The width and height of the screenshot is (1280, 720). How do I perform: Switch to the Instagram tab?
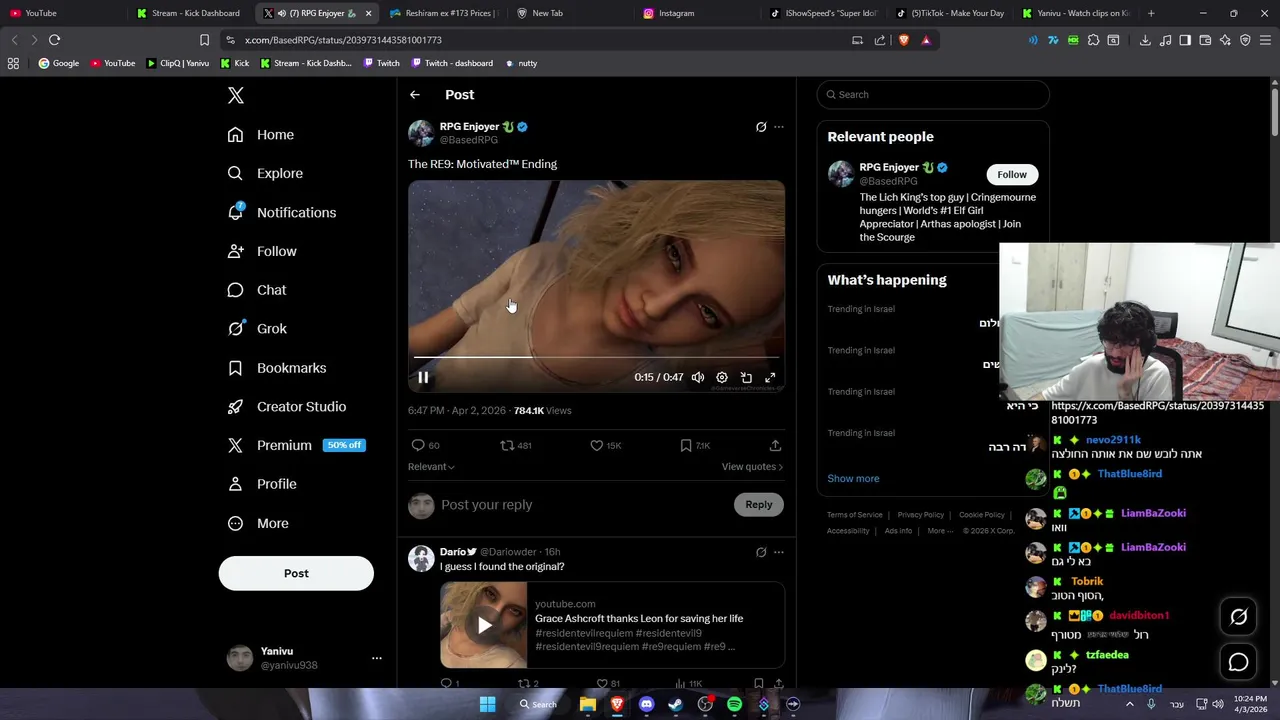point(697,13)
